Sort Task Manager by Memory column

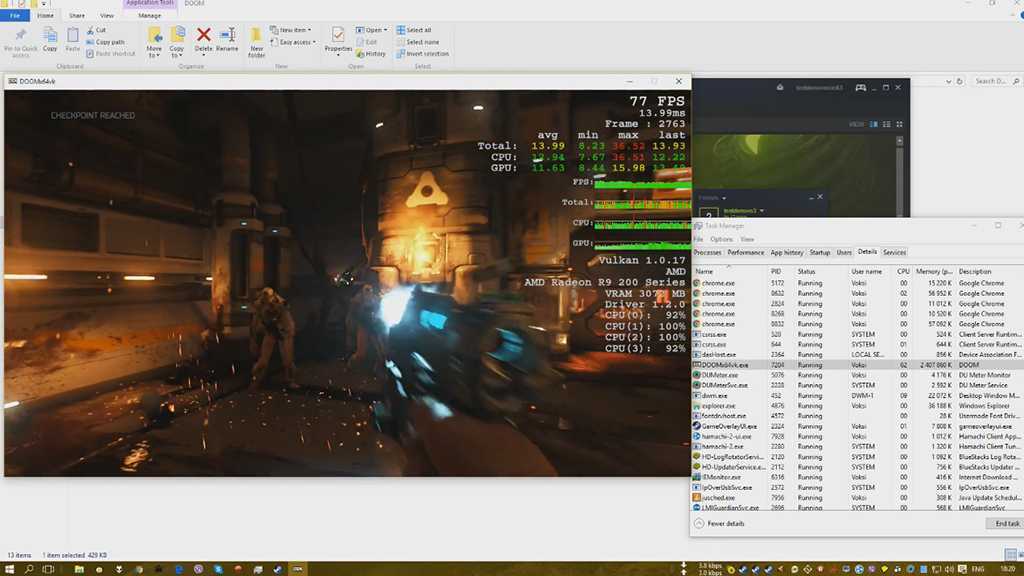933,271
